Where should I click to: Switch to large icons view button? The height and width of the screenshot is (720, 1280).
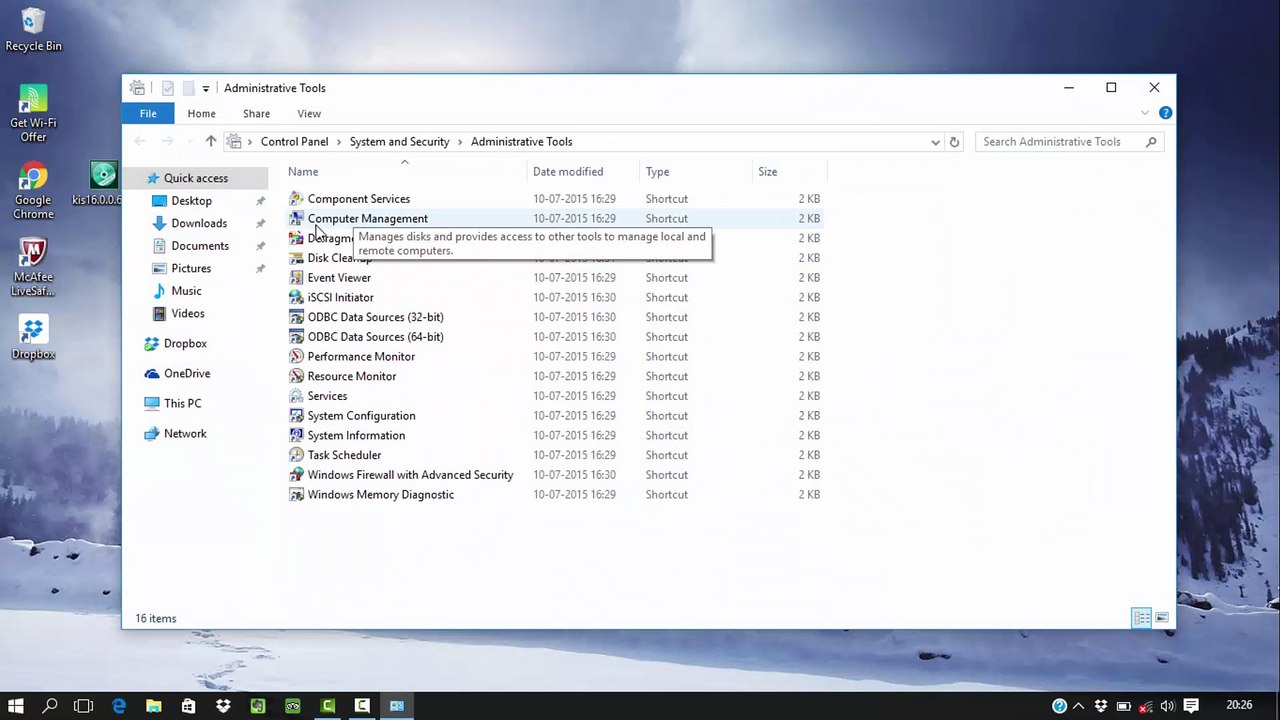[1161, 618]
